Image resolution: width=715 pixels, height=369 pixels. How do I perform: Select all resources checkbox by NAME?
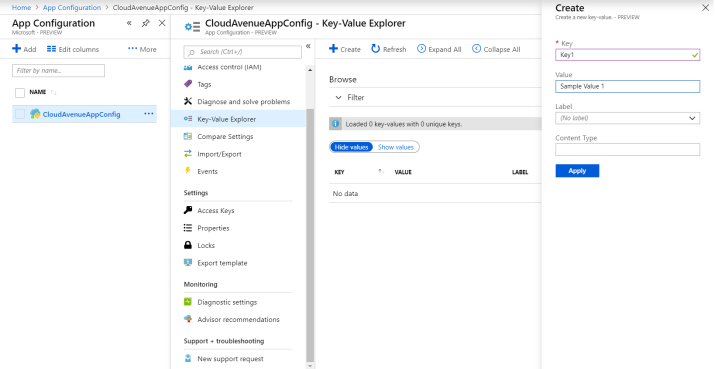click(20, 93)
